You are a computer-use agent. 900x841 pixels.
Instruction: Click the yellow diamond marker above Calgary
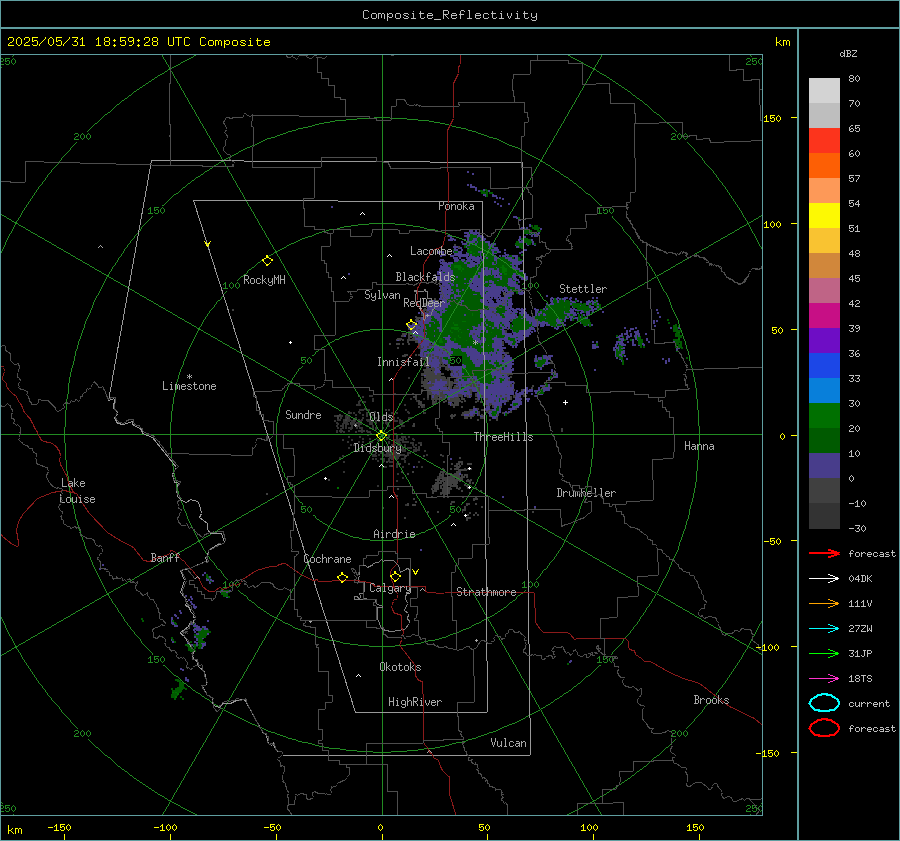point(395,576)
